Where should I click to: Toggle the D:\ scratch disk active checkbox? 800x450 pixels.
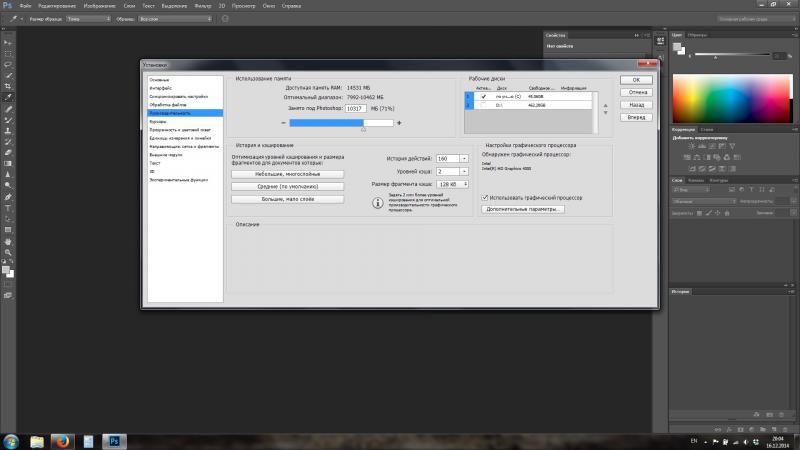point(483,105)
